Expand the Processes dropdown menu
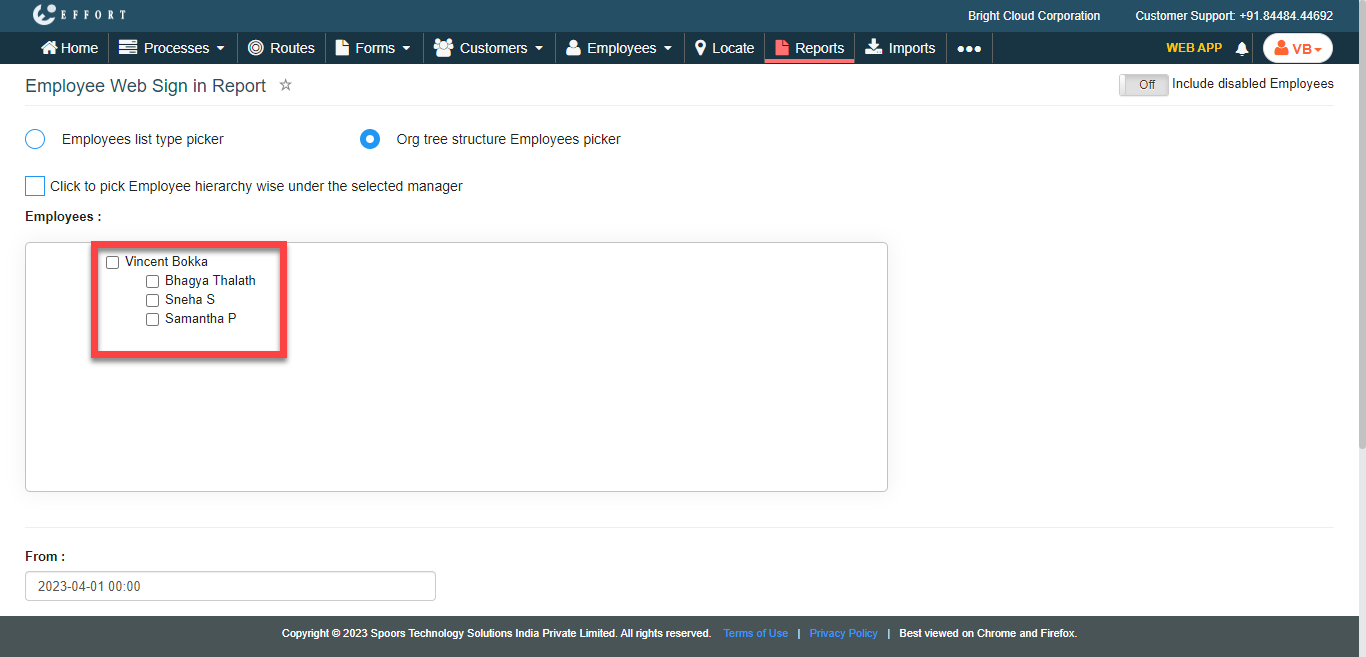The width and height of the screenshot is (1366, 657). coord(172,48)
